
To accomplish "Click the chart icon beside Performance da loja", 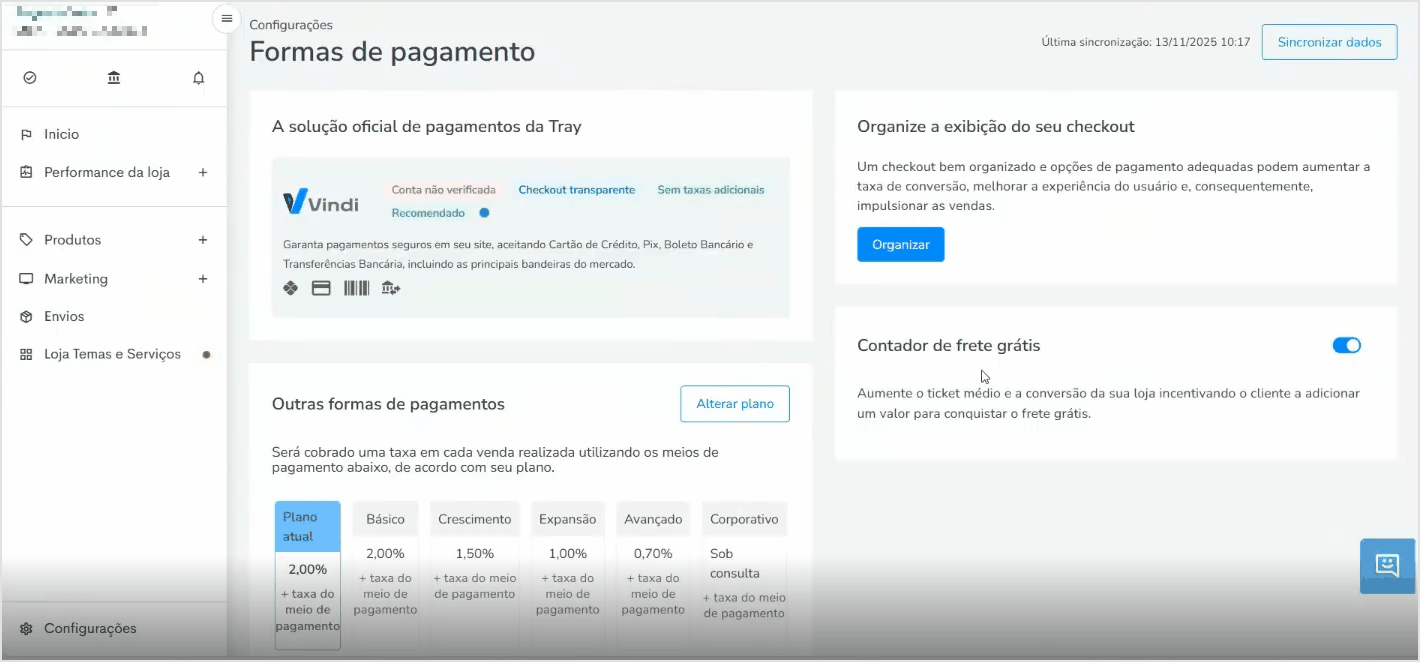I will click(x=26, y=172).
